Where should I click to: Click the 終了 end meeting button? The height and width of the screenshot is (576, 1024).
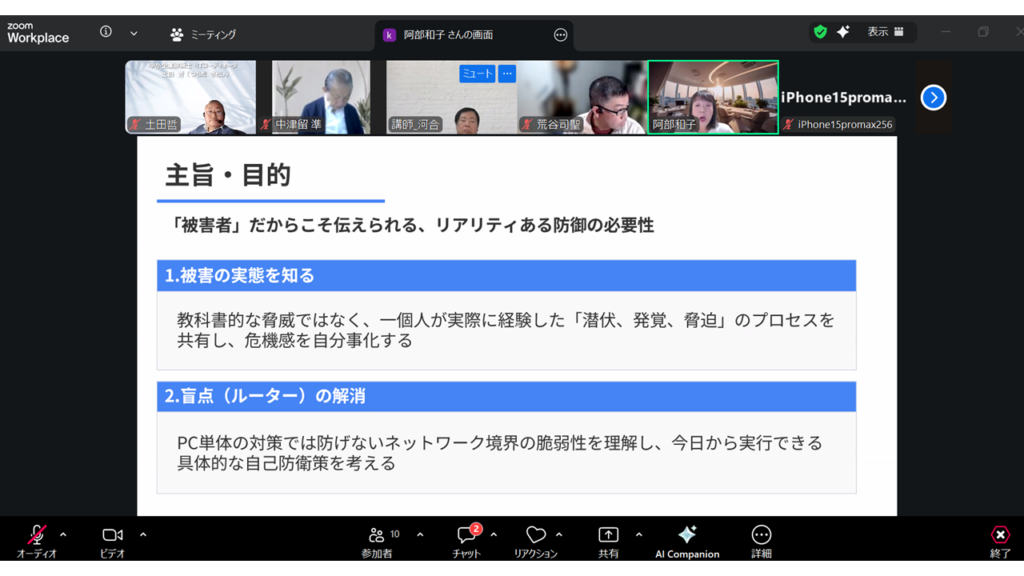[1000, 535]
